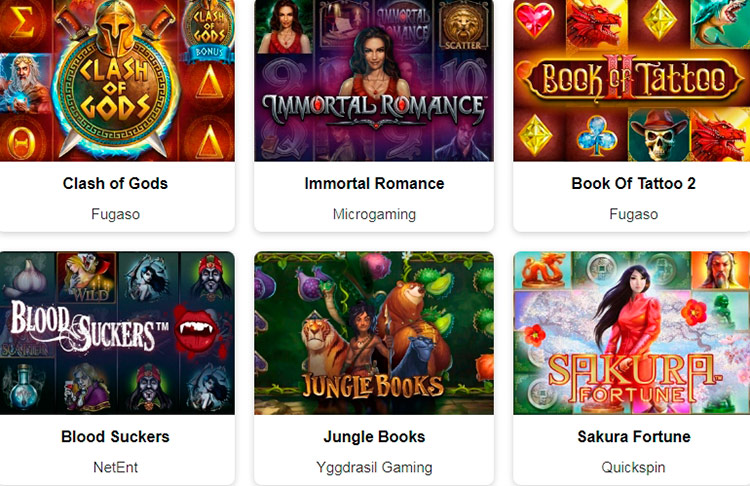Open the Jungle Books game thumbnail
750x486 pixels.
pyautogui.click(x=374, y=333)
